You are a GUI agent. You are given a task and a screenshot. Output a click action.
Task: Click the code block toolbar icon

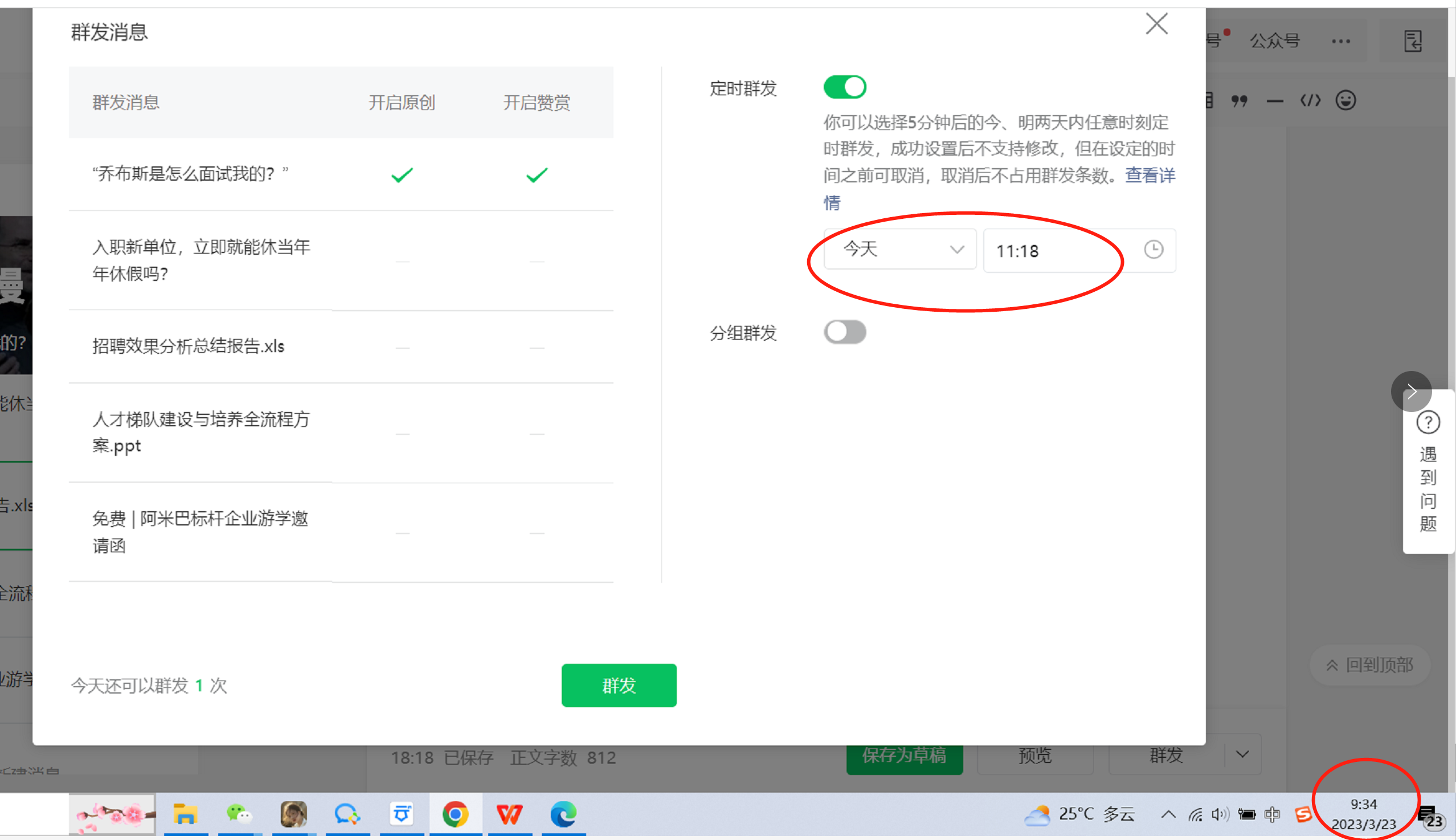point(1310,101)
